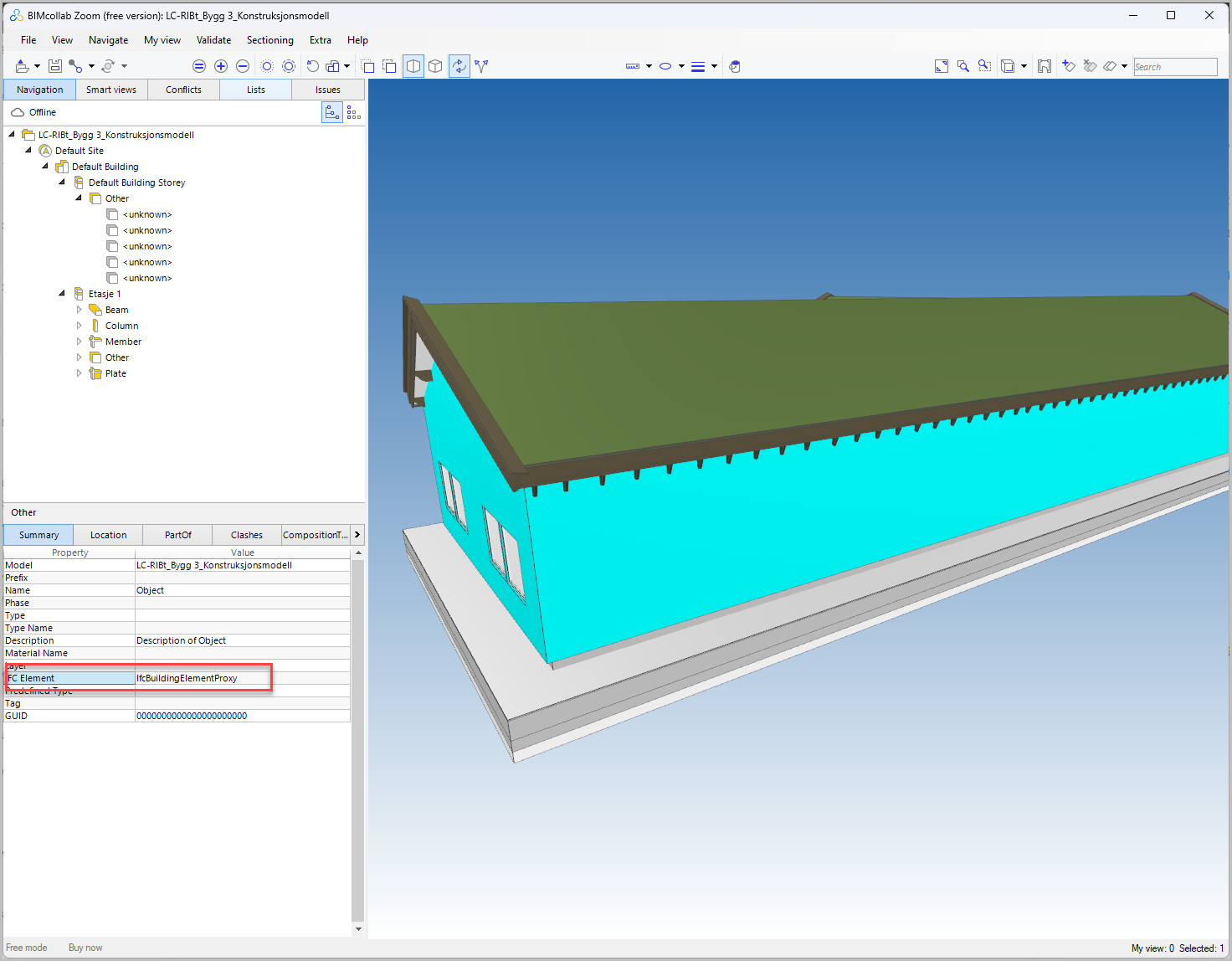
Task: Click the plus icon to show elements
Action: click(x=221, y=66)
